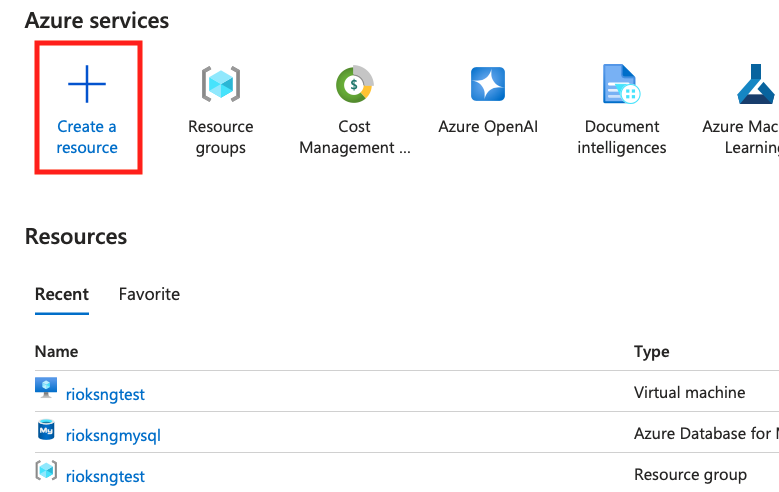Viewport: 779px width, 492px height.
Task: Open the Cost Management service icon
Action: (354, 84)
